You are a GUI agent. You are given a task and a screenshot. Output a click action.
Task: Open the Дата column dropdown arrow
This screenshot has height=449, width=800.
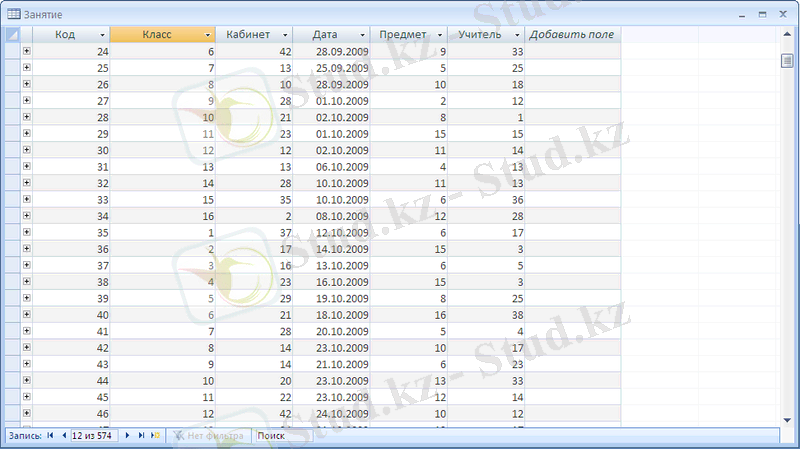(363, 35)
